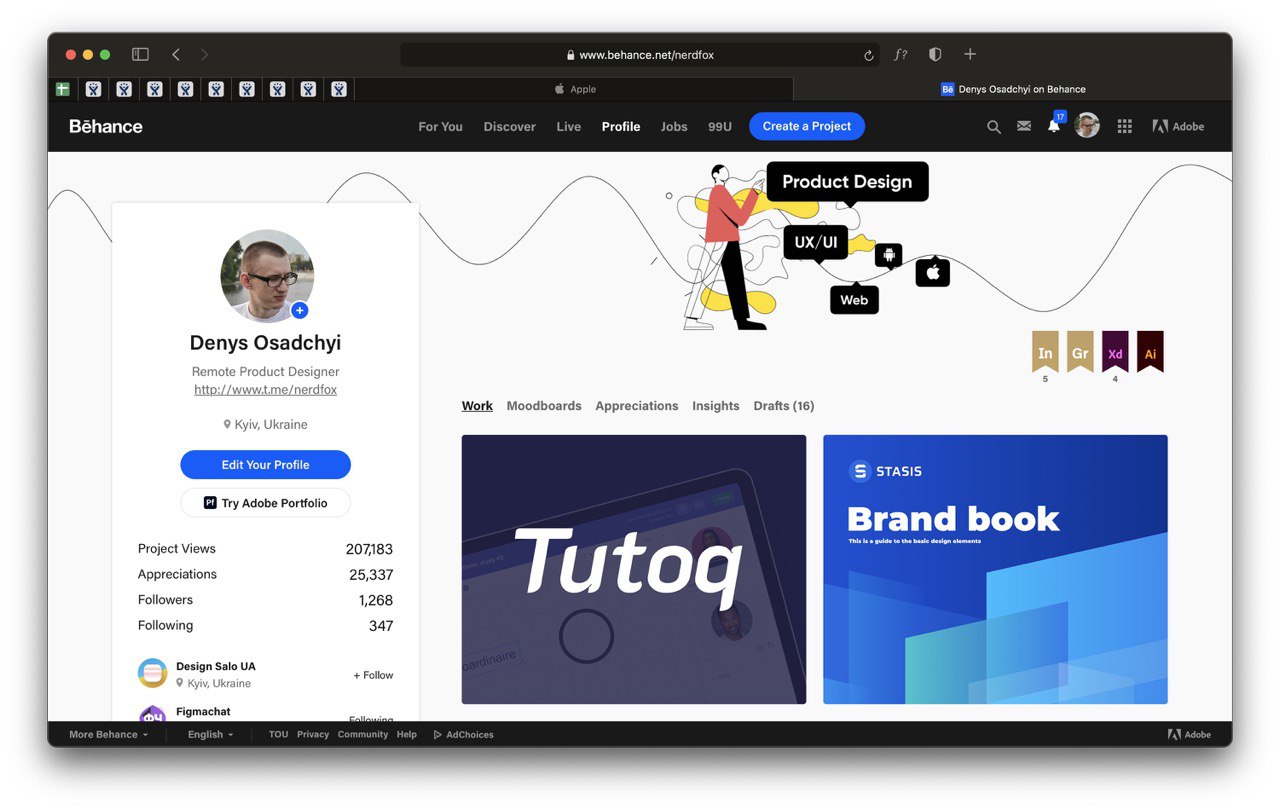Click the AdChoices footer link
Screen dimensions: 1280x810
tap(464, 735)
